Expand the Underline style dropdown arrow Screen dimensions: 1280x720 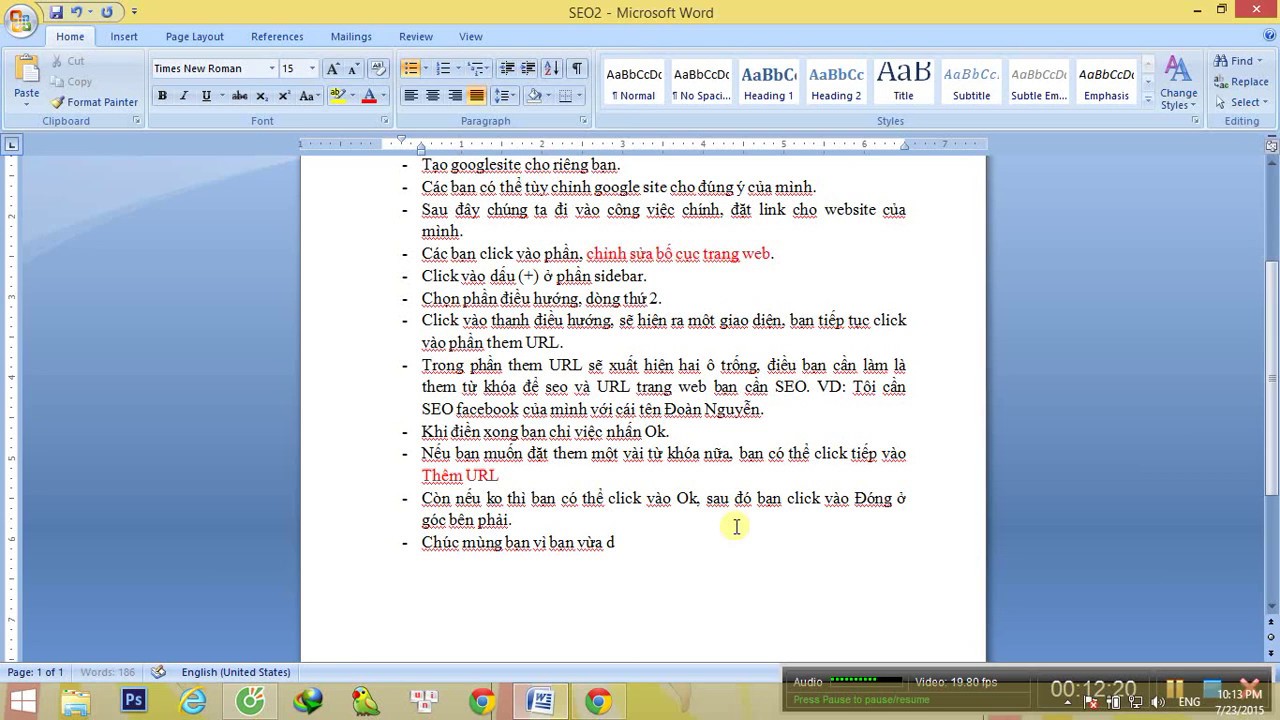(x=220, y=96)
